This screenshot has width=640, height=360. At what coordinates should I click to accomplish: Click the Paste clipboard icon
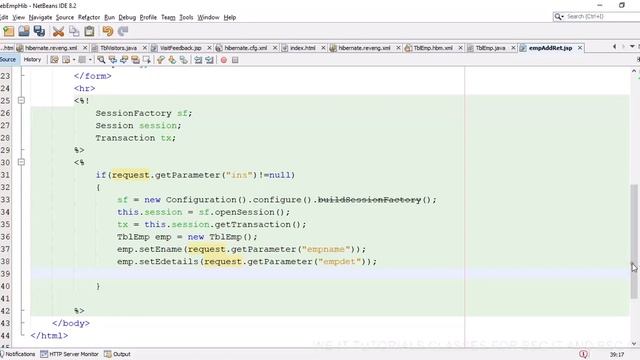click(89, 31)
